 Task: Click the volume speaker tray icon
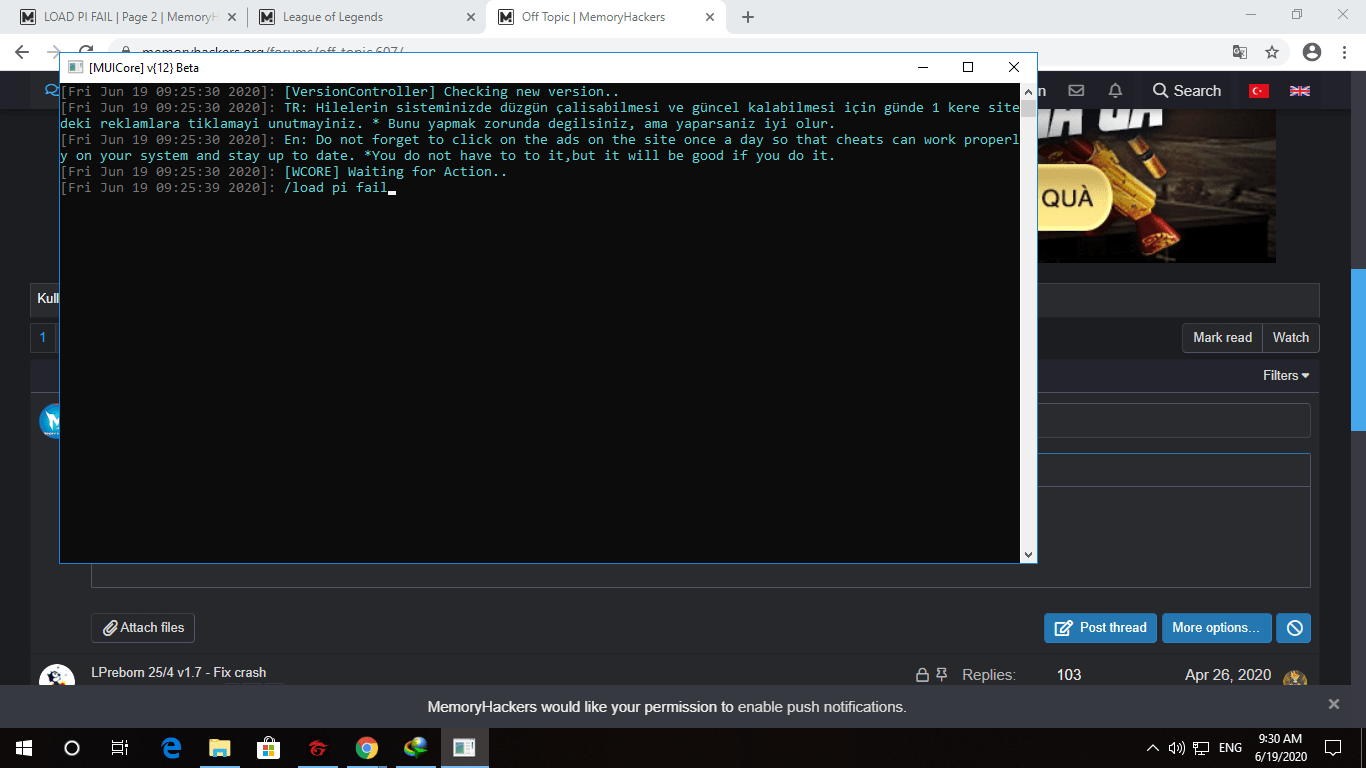click(1176, 748)
